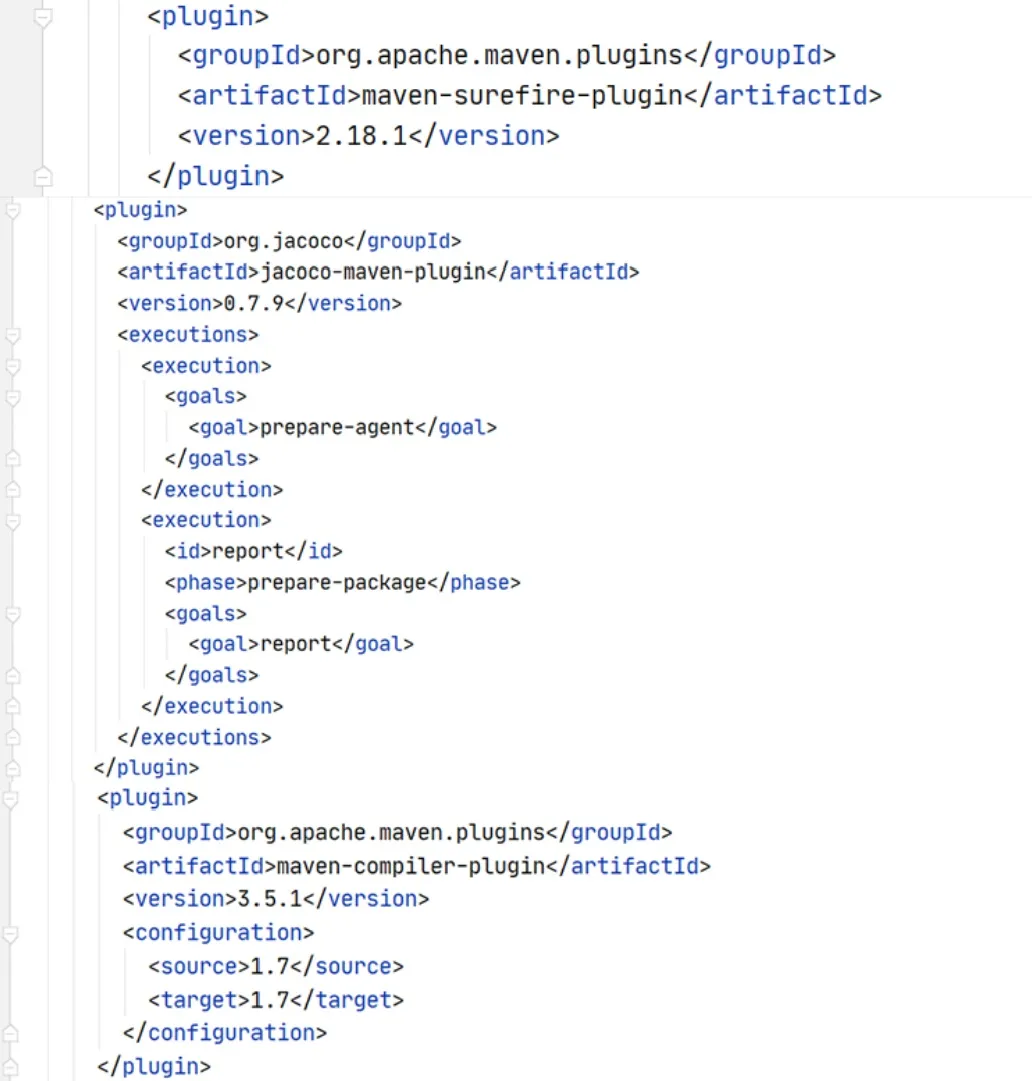Click fold end marker beside </executions>
The height and width of the screenshot is (1081, 1032).
click(x=12, y=737)
